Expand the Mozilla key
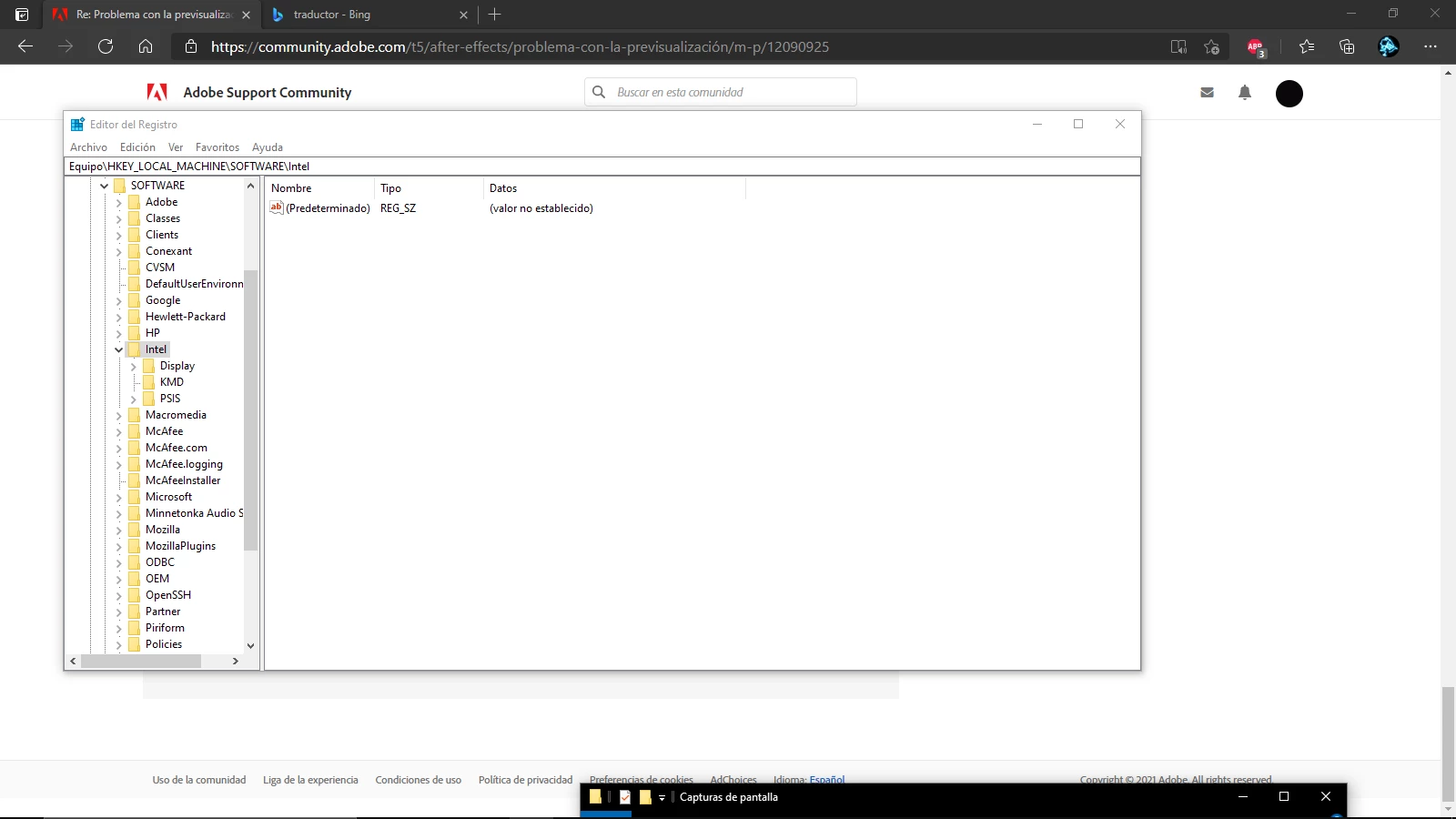This screenshot has height=819, width=1456. [x=118, y=530]
